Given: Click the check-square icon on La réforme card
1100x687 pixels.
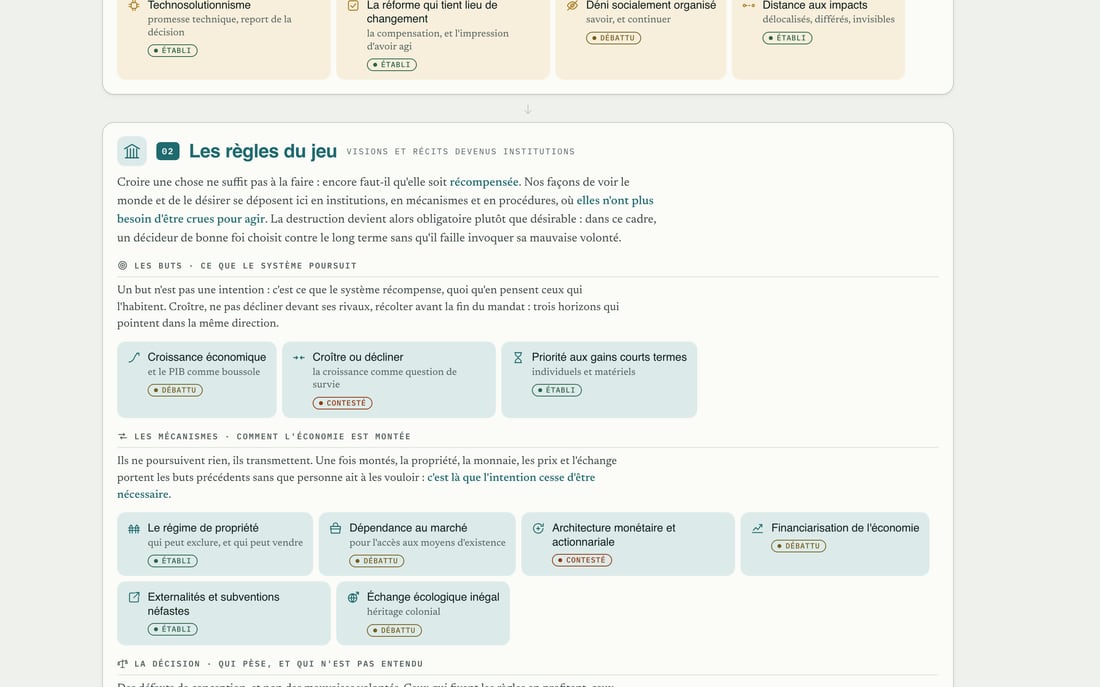Looking at the screenshot, I should pyautogui.click(x=353, y=6).
